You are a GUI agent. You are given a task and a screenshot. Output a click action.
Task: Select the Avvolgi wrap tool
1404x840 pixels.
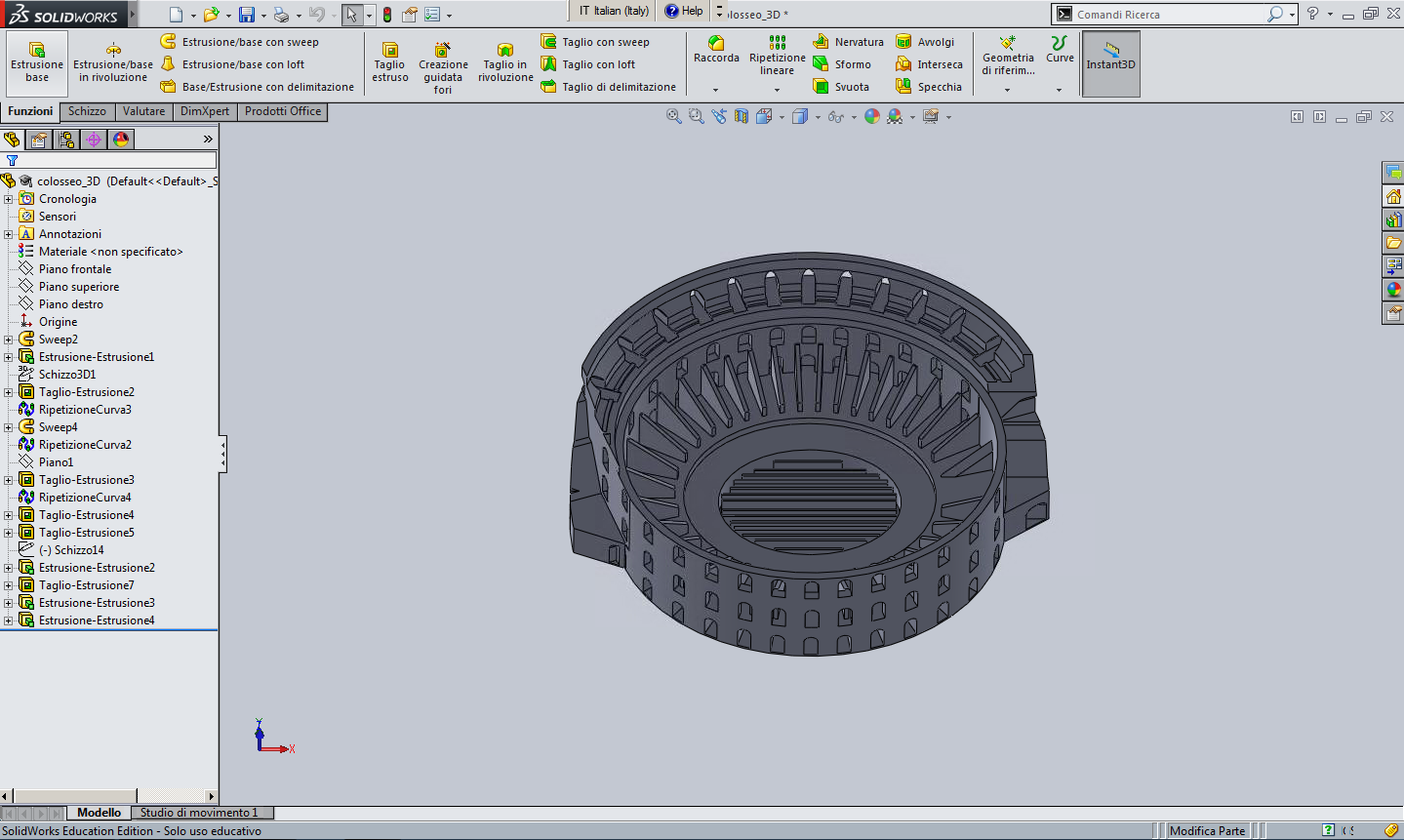(926, 42)
